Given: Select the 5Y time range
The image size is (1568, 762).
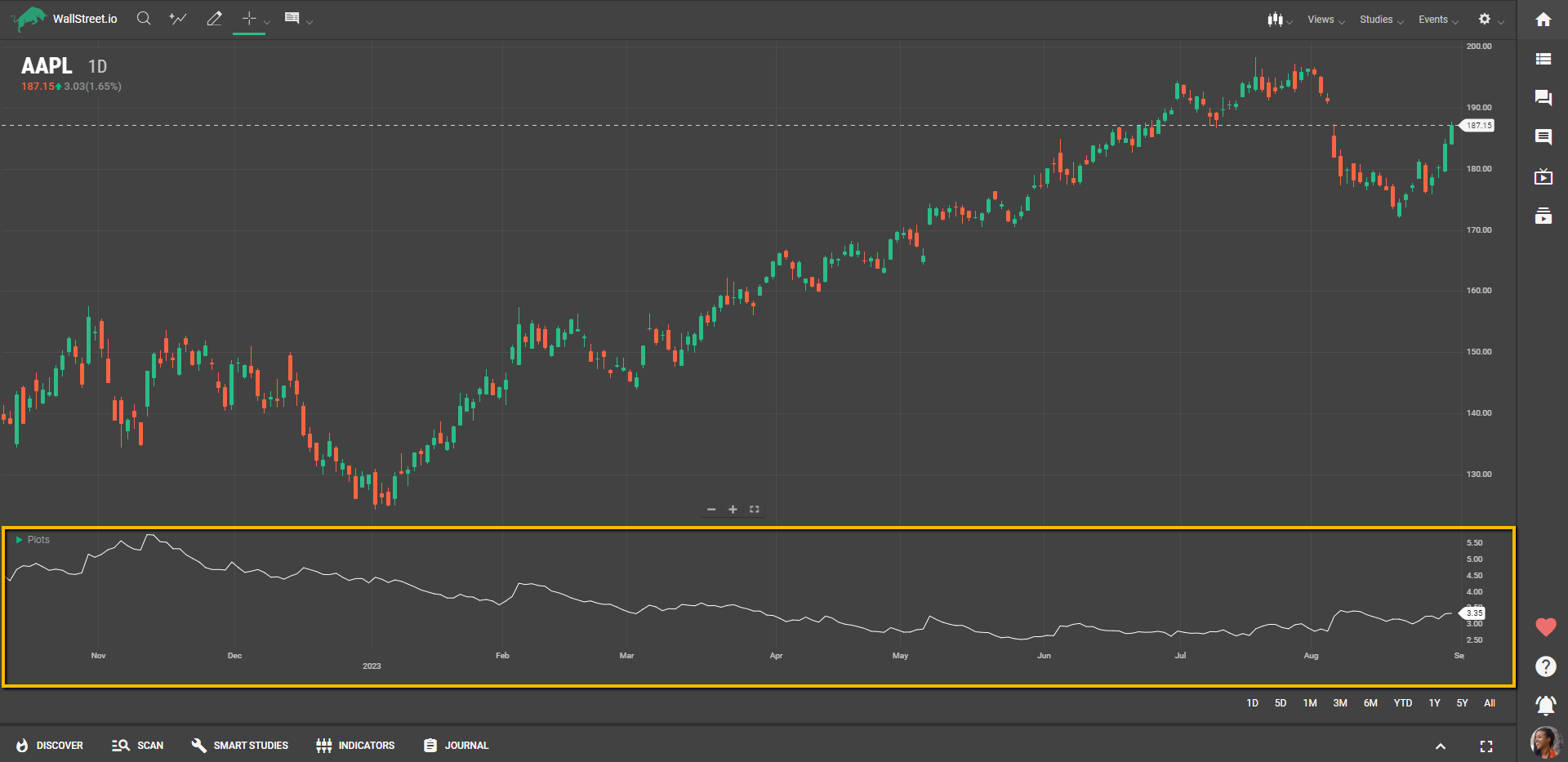Looking at the screenshot, I should pos(1462,703).
